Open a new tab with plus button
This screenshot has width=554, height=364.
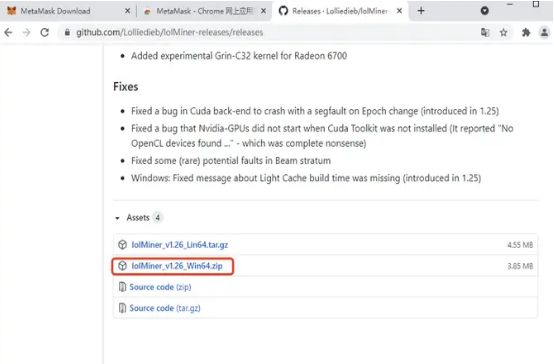[421, 11]
